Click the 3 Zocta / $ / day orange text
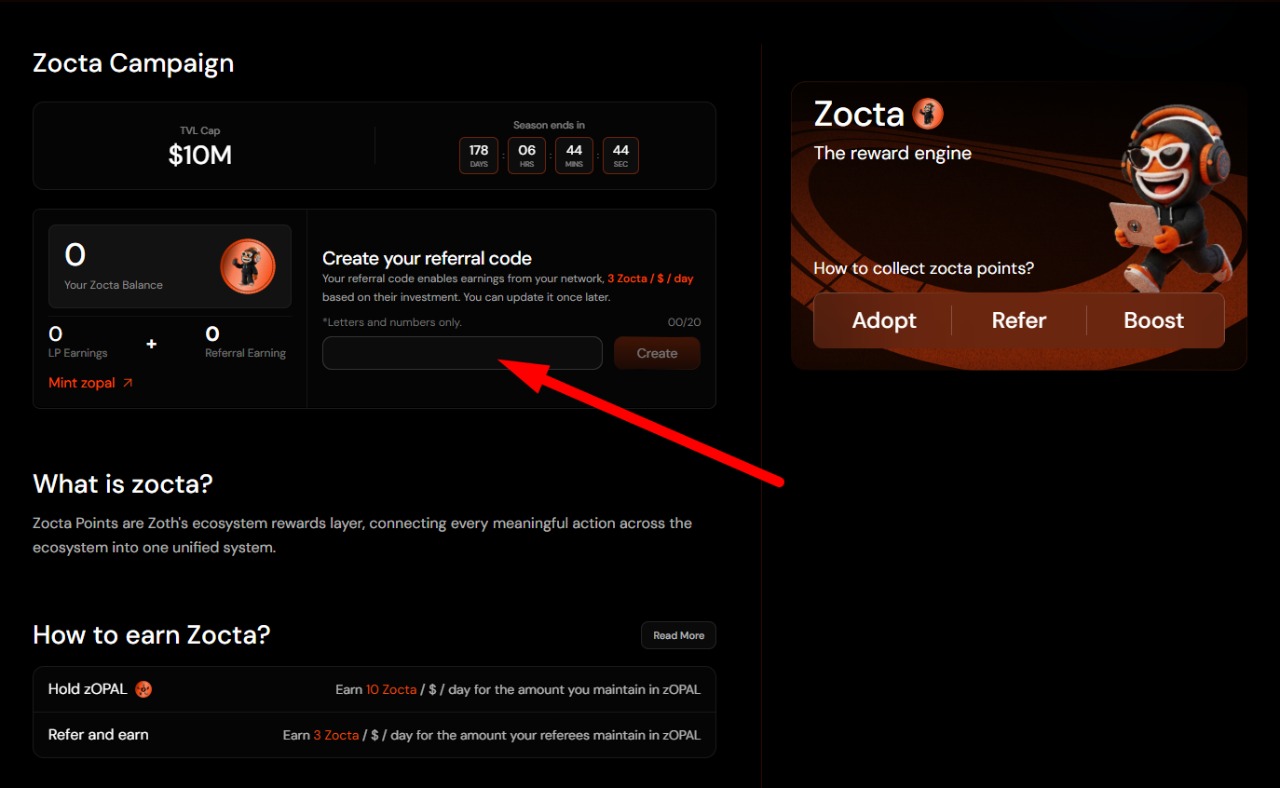The height and width of the screenshot is (788, 1280). click(650, 279)
